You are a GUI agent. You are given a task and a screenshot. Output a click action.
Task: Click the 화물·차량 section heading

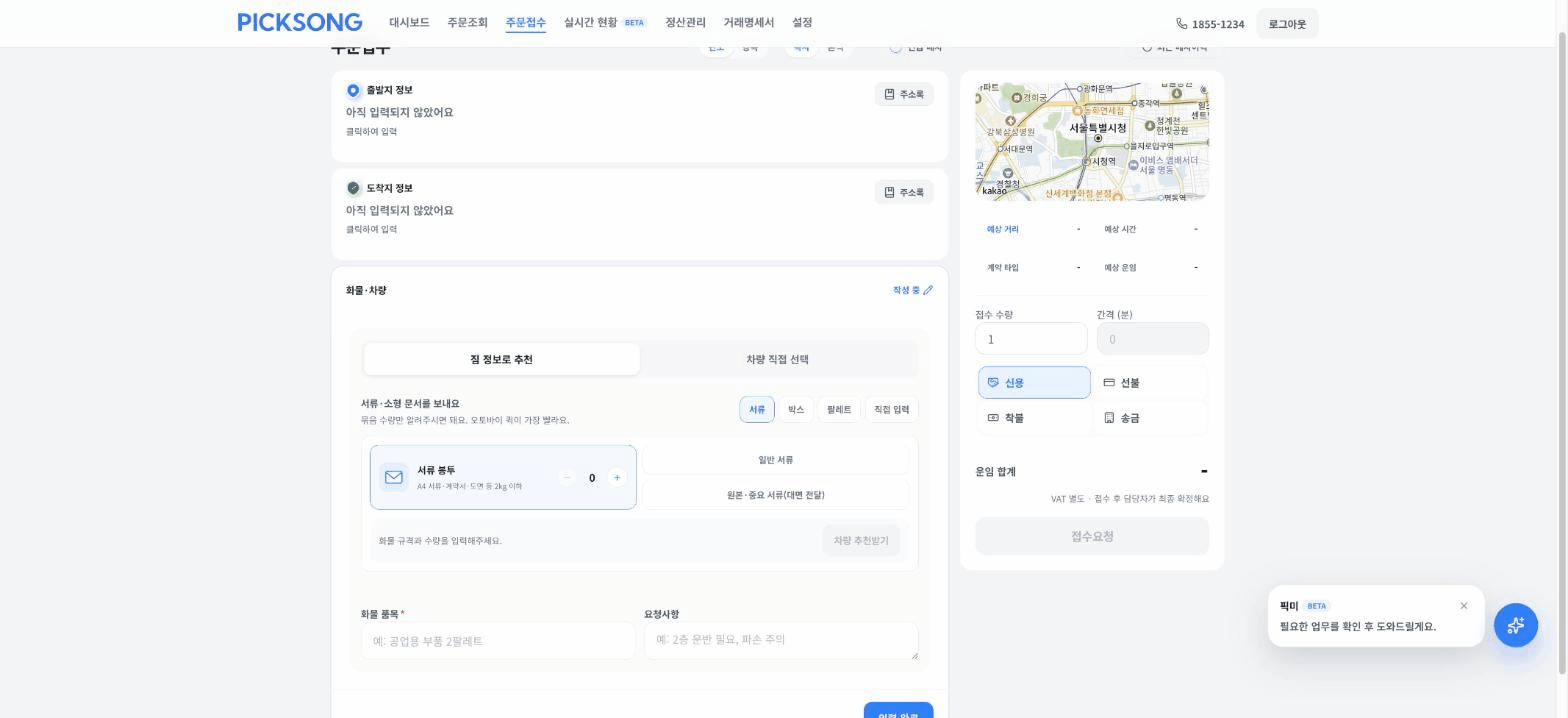[366, 290]
